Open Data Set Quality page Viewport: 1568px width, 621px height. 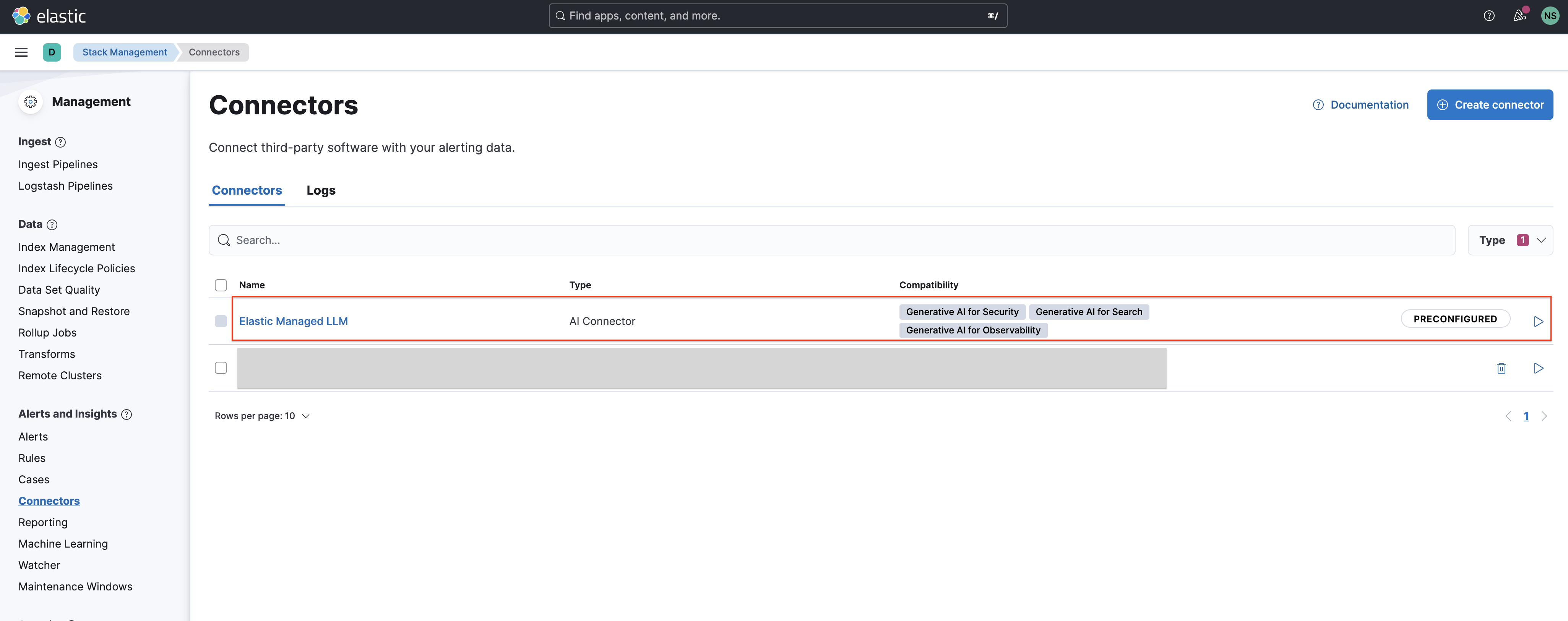point(59,290)
